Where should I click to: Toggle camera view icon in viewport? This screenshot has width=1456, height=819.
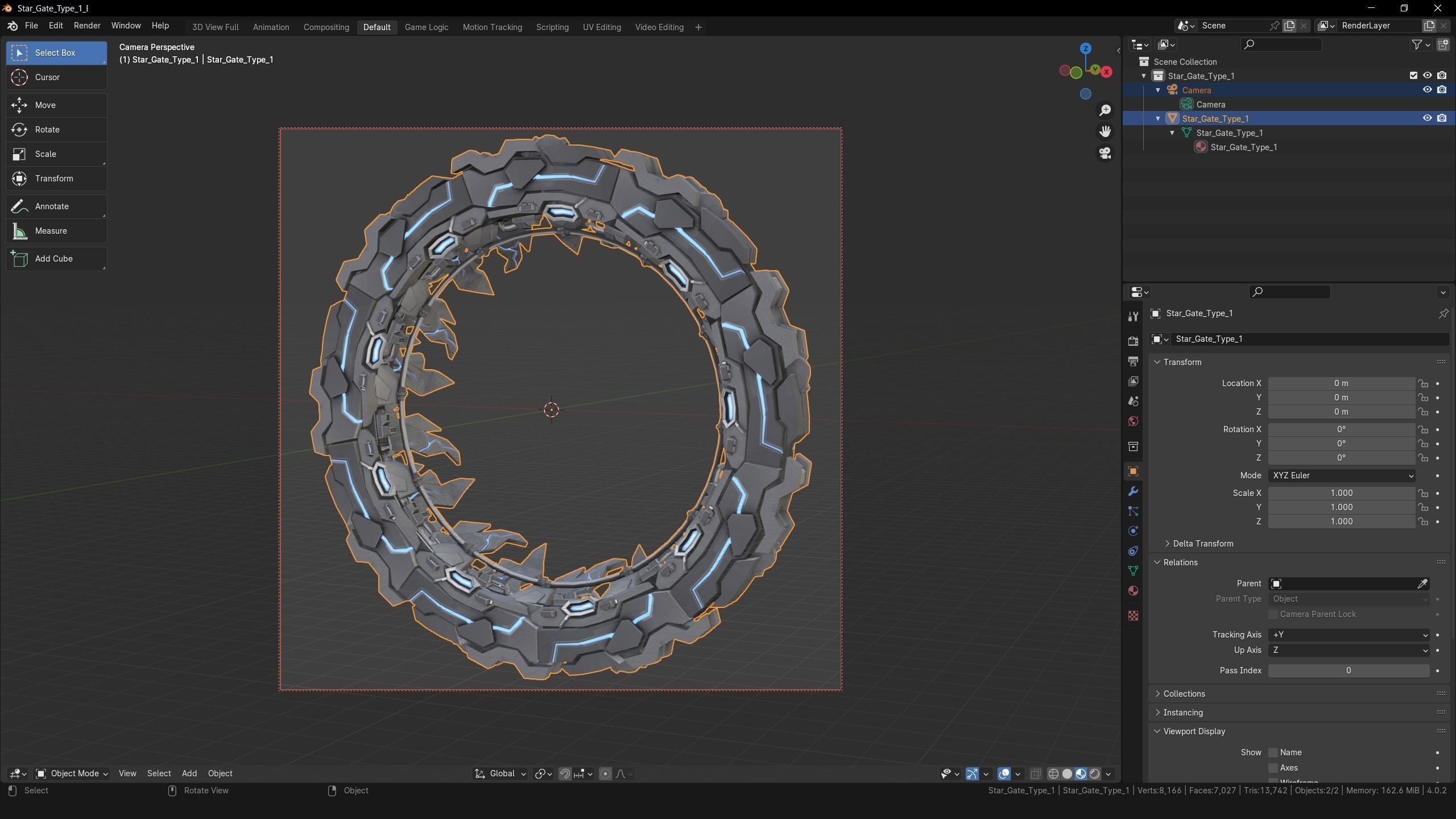(x=1105, y=154)
